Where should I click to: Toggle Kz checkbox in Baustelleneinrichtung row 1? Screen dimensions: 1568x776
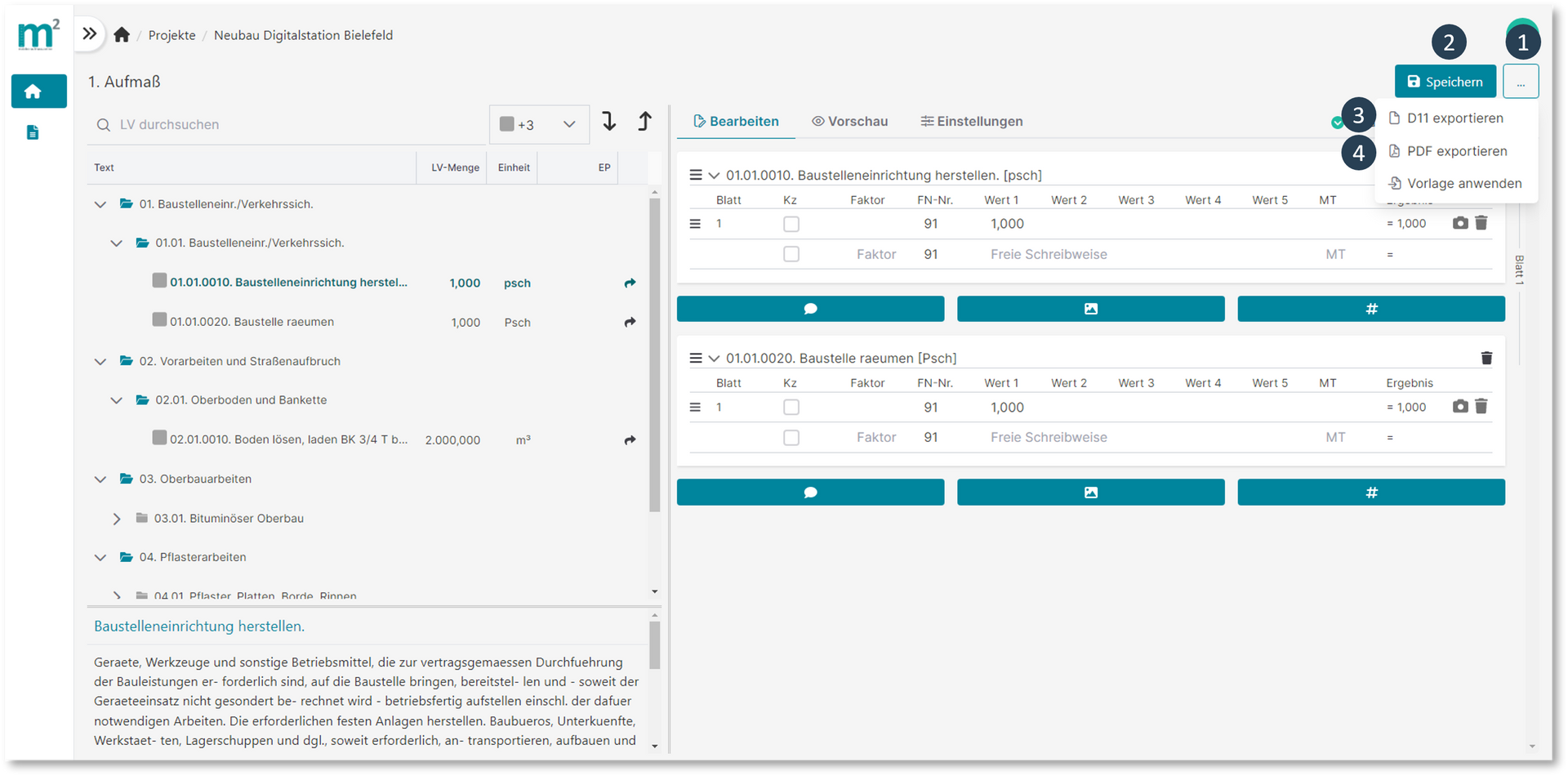(791, 224)
